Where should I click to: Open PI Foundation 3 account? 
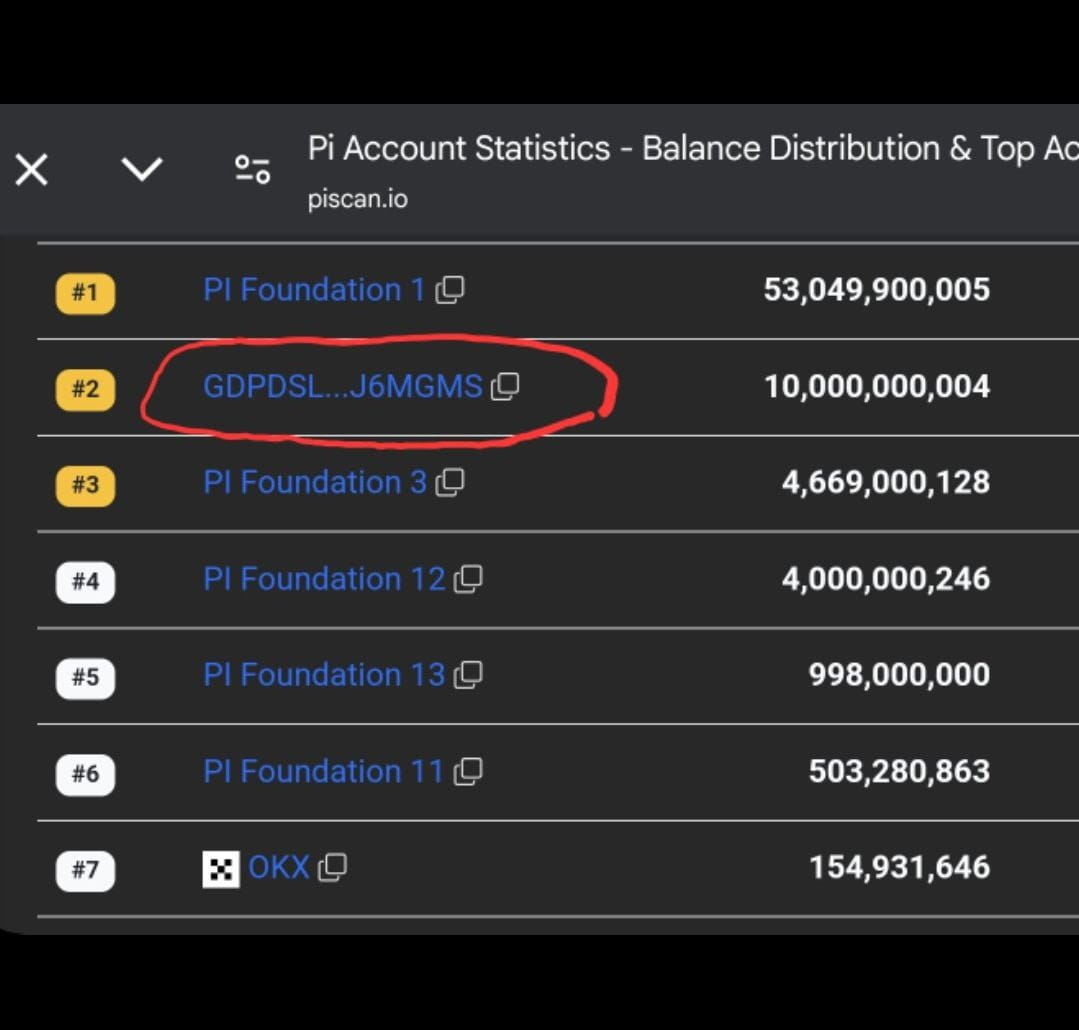click(315, 482)
